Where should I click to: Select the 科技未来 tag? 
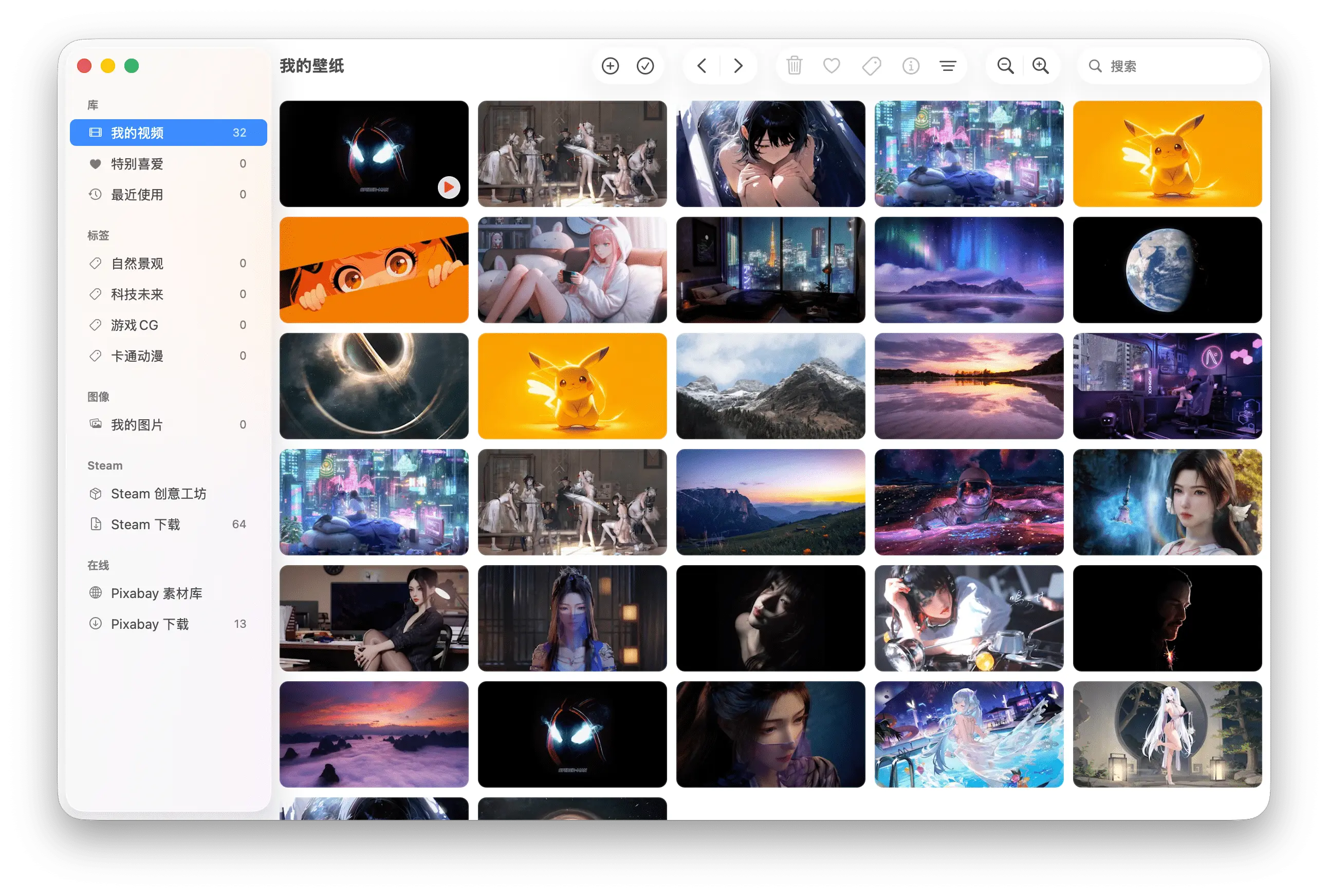[169, 294]
